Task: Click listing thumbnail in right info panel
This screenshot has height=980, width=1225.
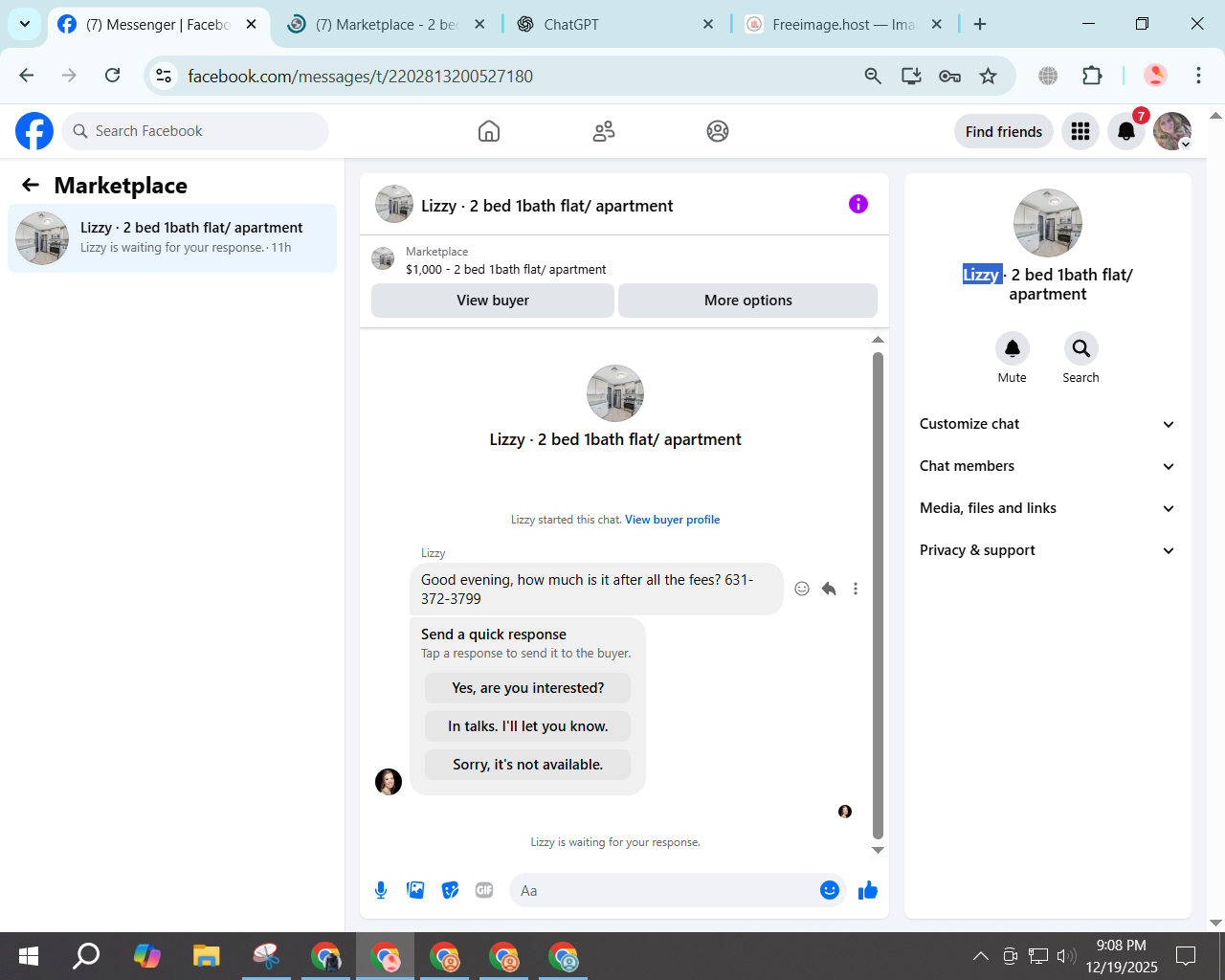Action: coord(1048,223)
